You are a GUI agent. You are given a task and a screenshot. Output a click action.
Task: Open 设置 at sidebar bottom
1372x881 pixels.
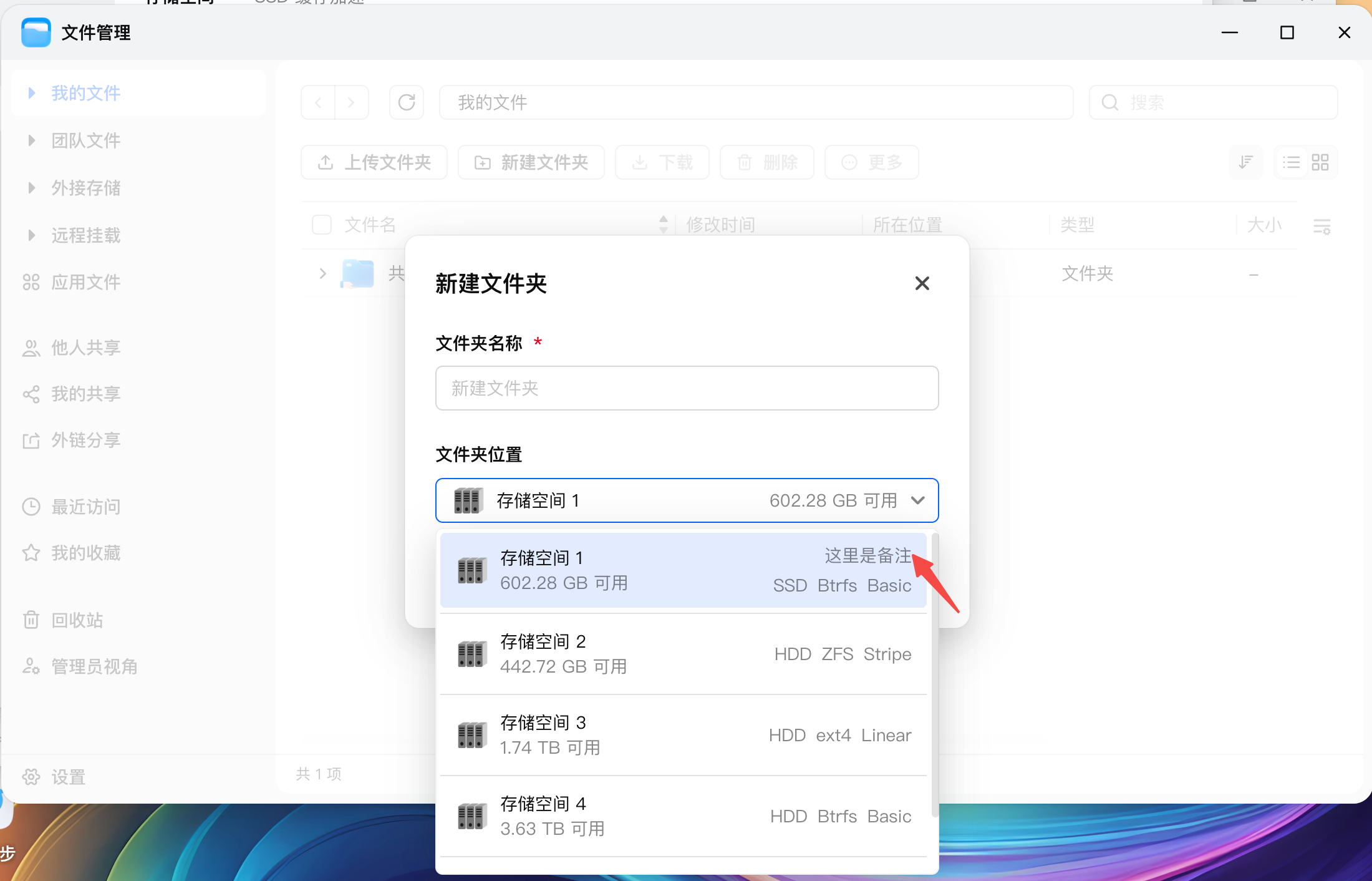click(x=54, y=777)
